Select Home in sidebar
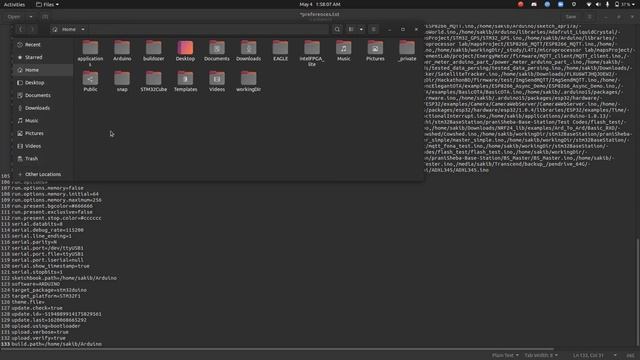The height and width of the screenshot is (360, 640). pyautogui.click(x=42, y=70)
